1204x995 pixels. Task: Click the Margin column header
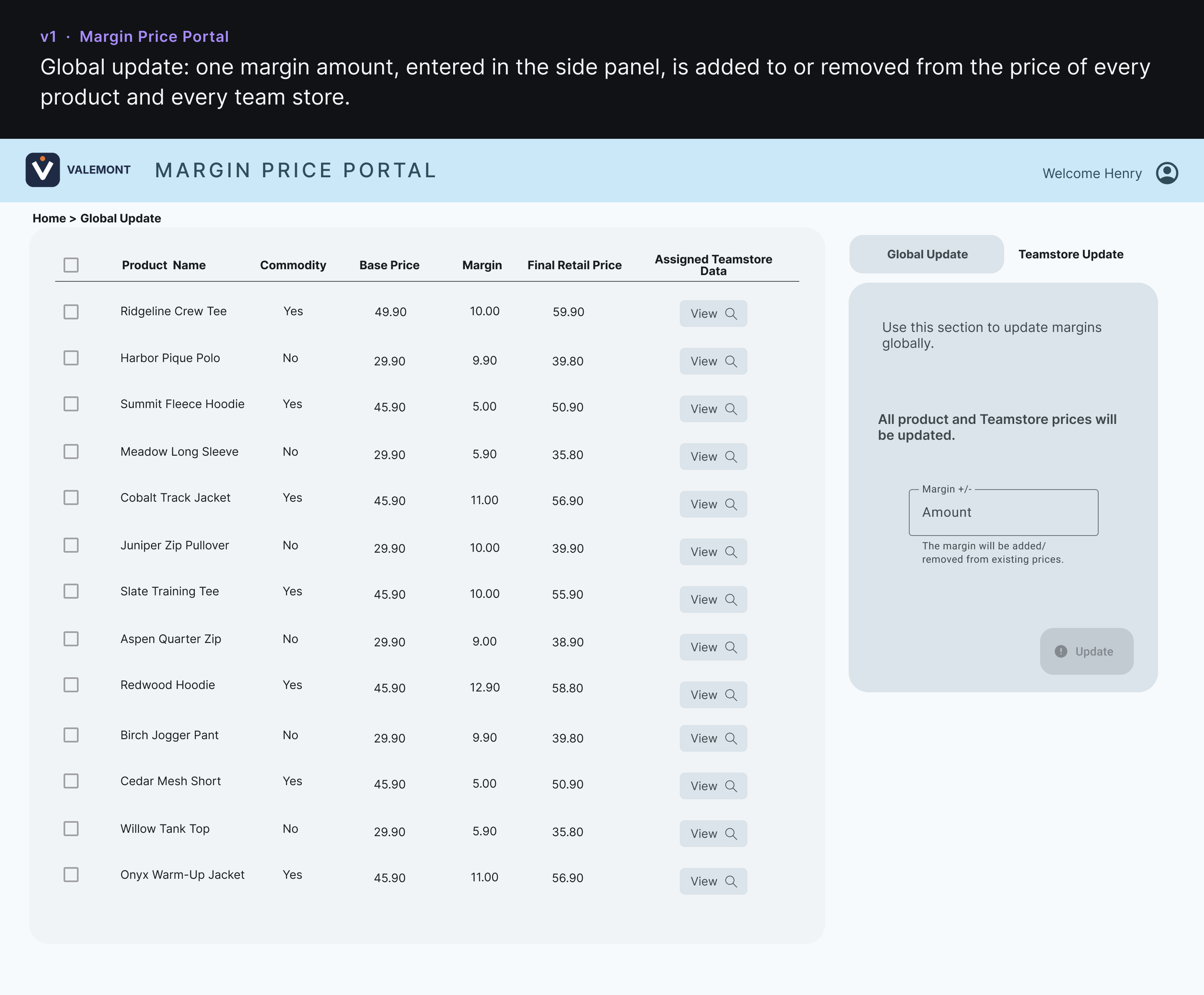coord(482,265)
